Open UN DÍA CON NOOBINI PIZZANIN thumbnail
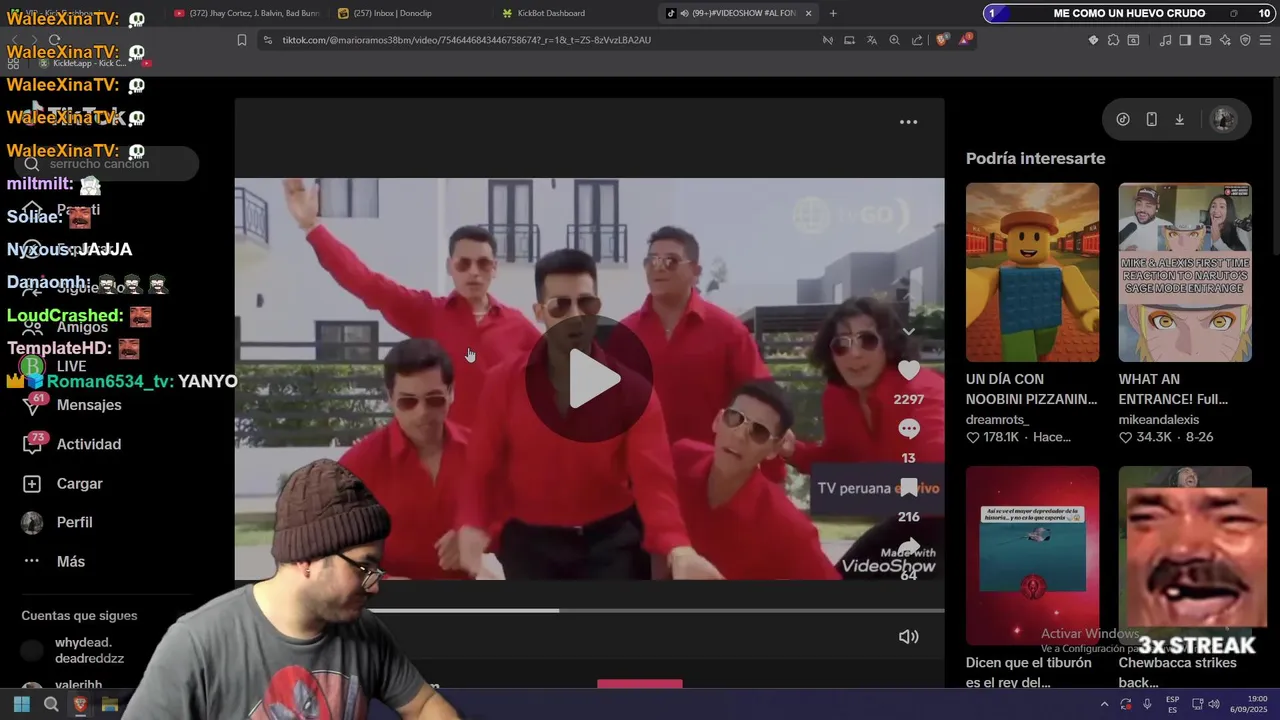The width and height of the screenshot is (1280, 720). (x=1032, y=272)
